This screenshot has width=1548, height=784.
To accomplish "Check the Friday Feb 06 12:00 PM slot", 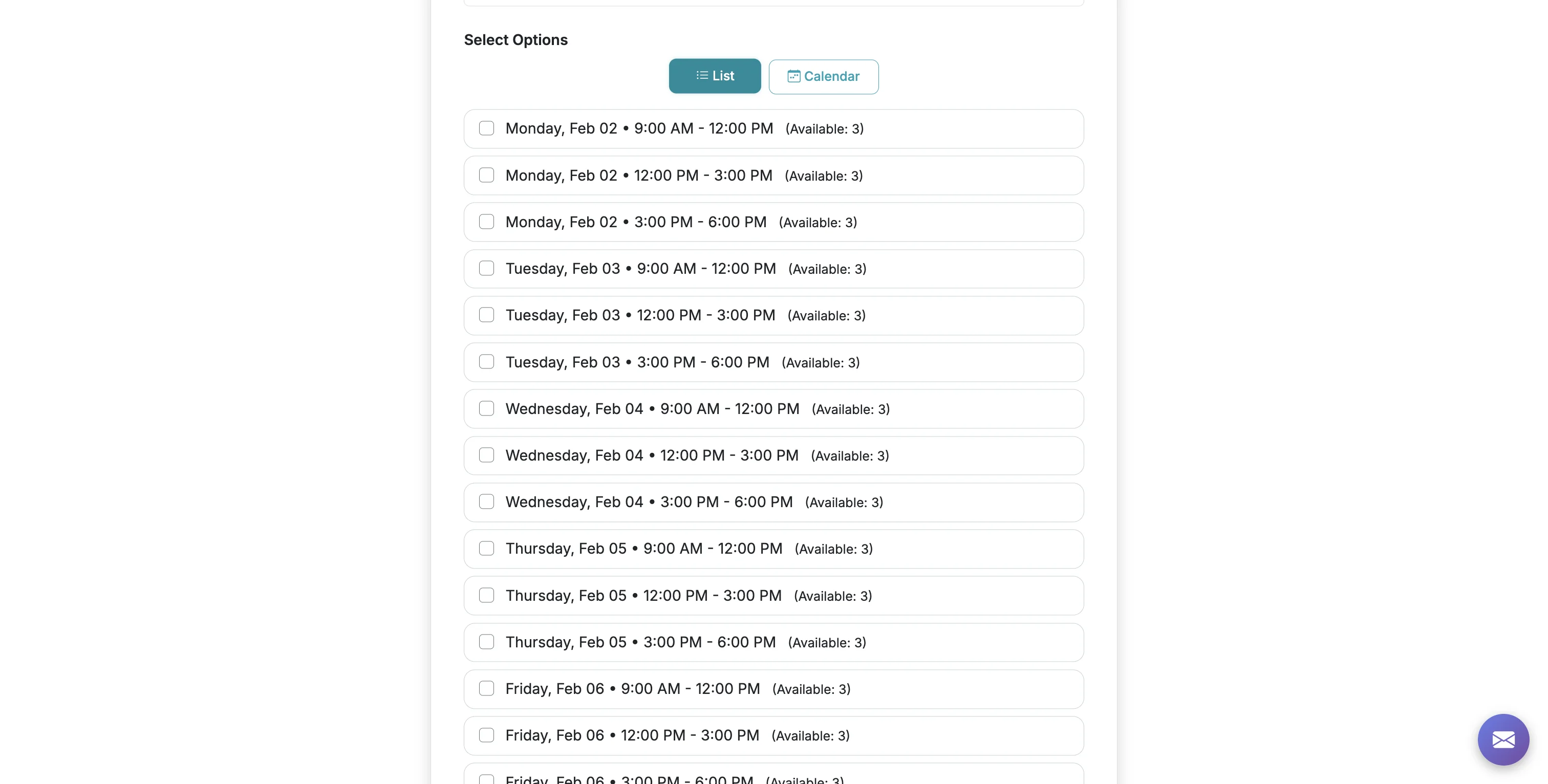I will (486, 734).
